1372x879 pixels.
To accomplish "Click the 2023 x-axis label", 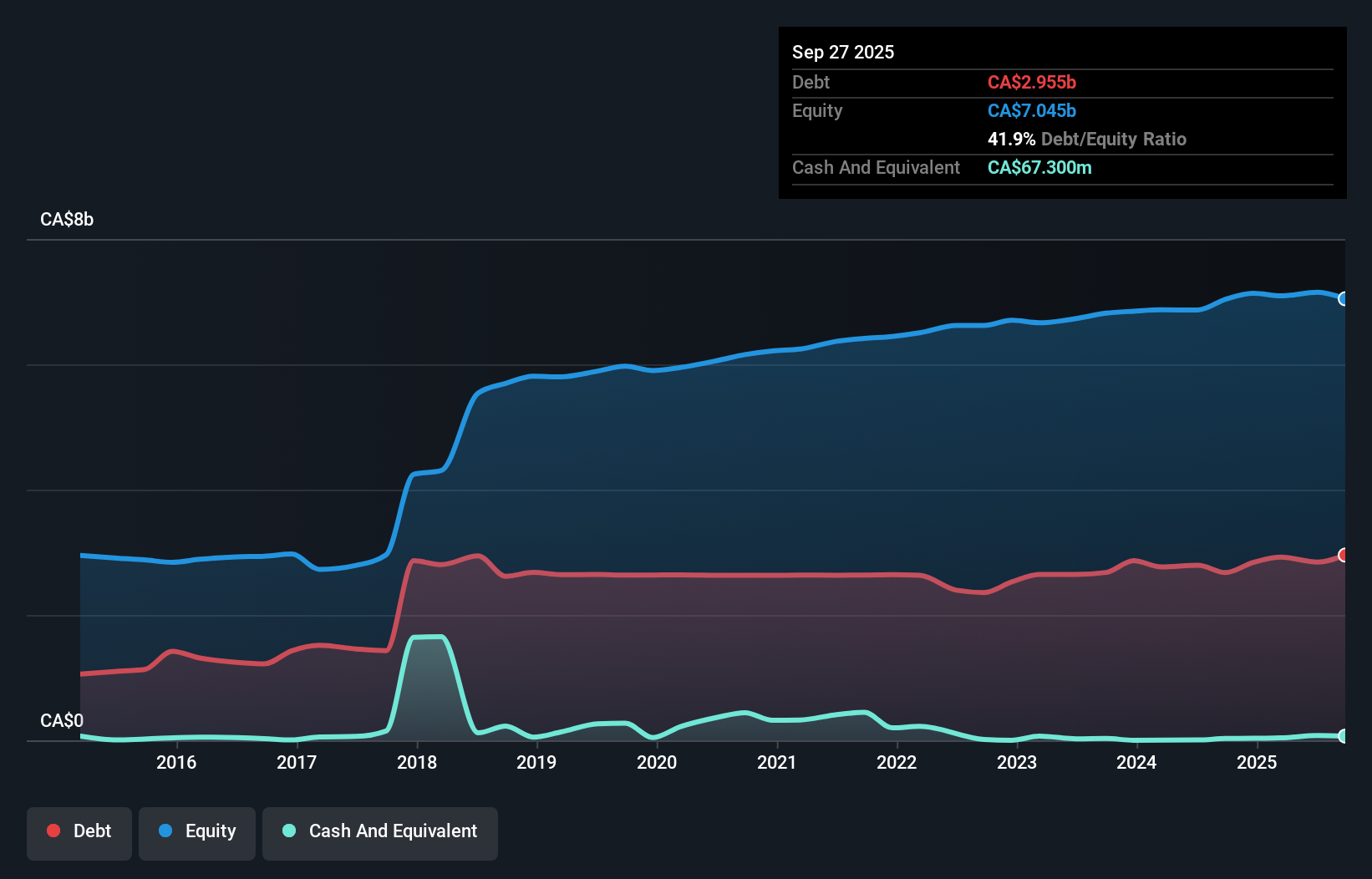I will tap(1017, 762).
